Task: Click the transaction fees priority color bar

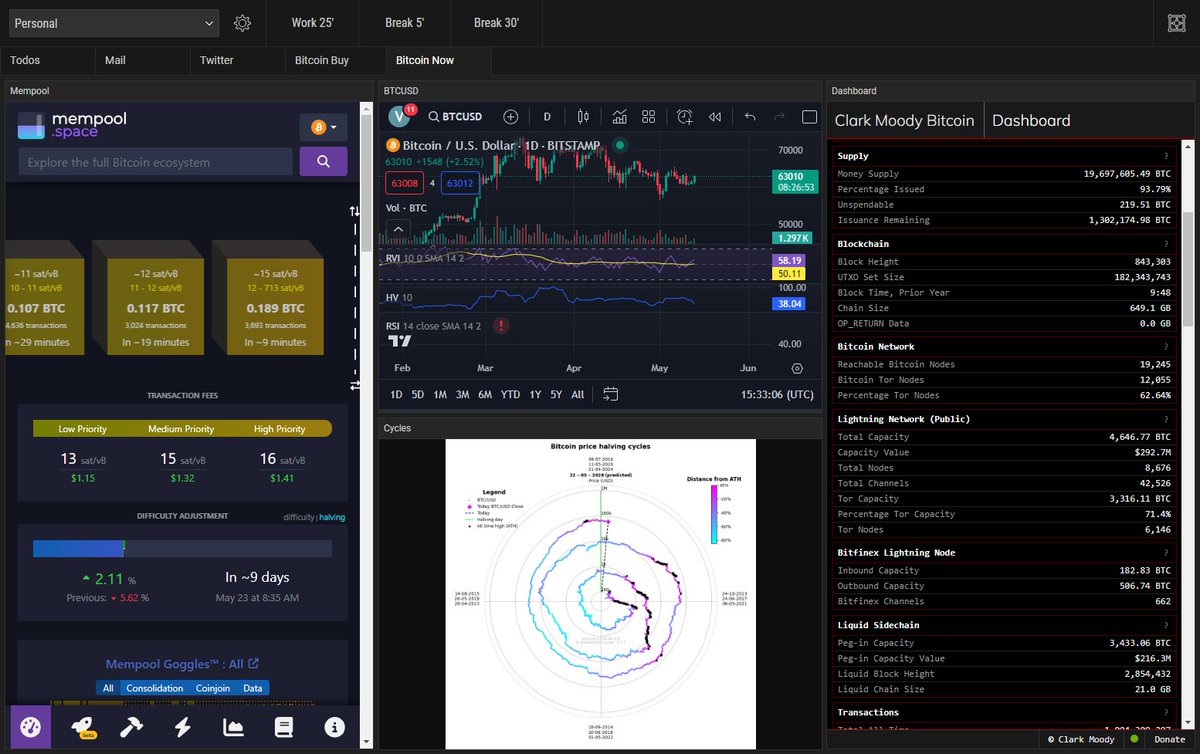Action: tap(182, 429)
